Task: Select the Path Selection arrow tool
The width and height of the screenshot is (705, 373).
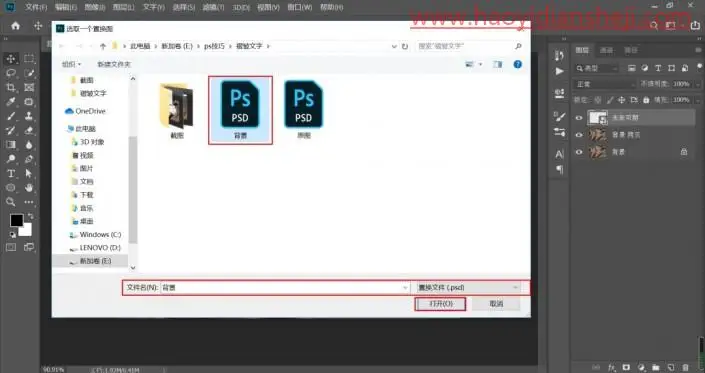Action: 29,173
